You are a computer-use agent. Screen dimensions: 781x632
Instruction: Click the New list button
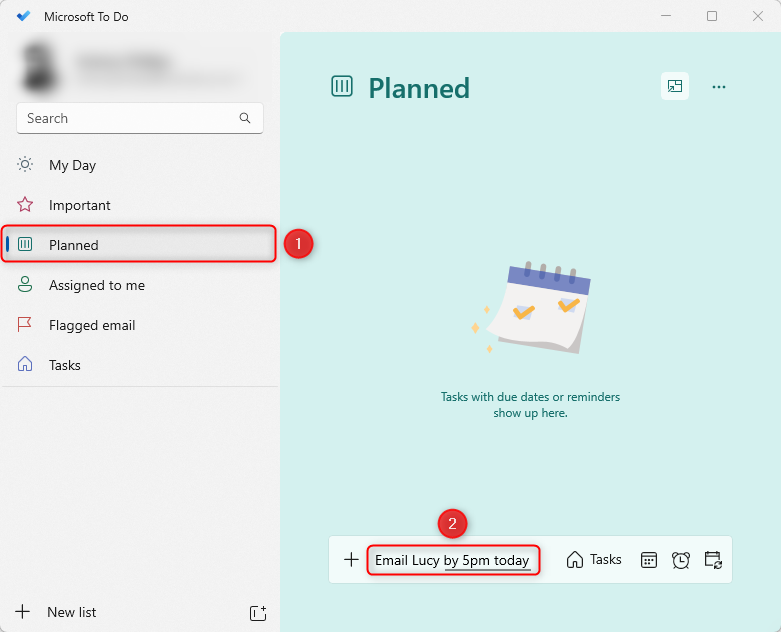(x=72, y=612)
